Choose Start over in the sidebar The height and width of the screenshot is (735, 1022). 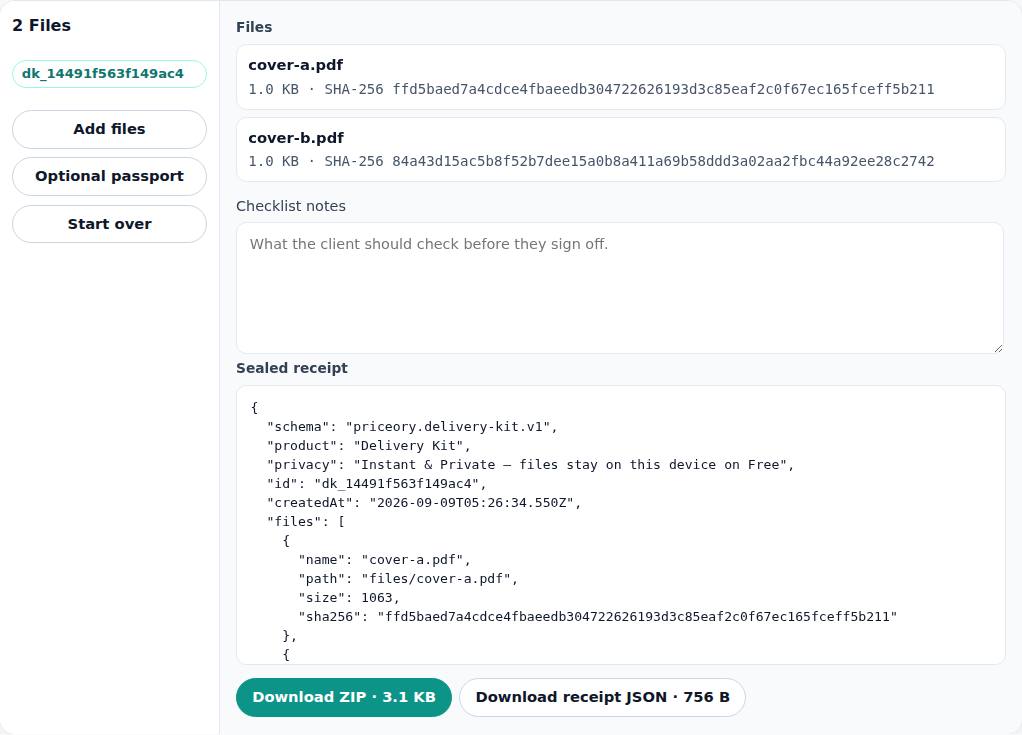[110, 224]
